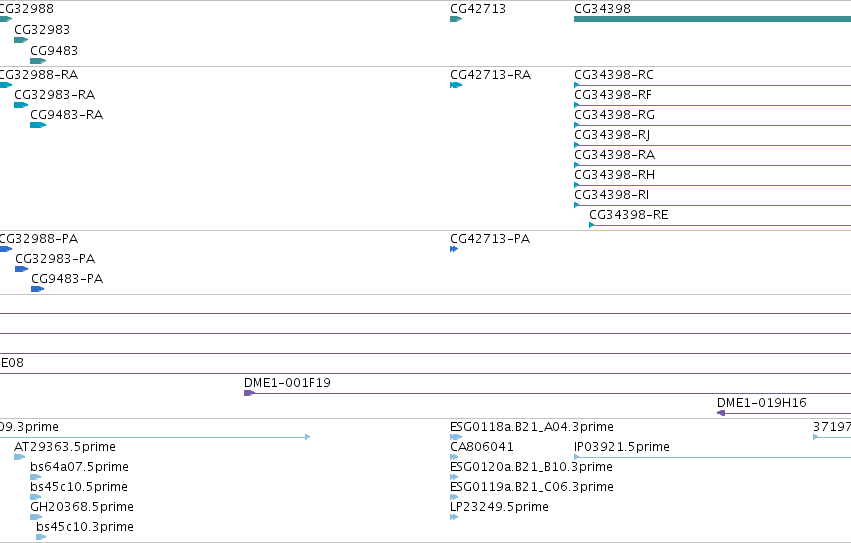
Task: Click the CG42713 gene arrow glyph
Action: (456, 19)
